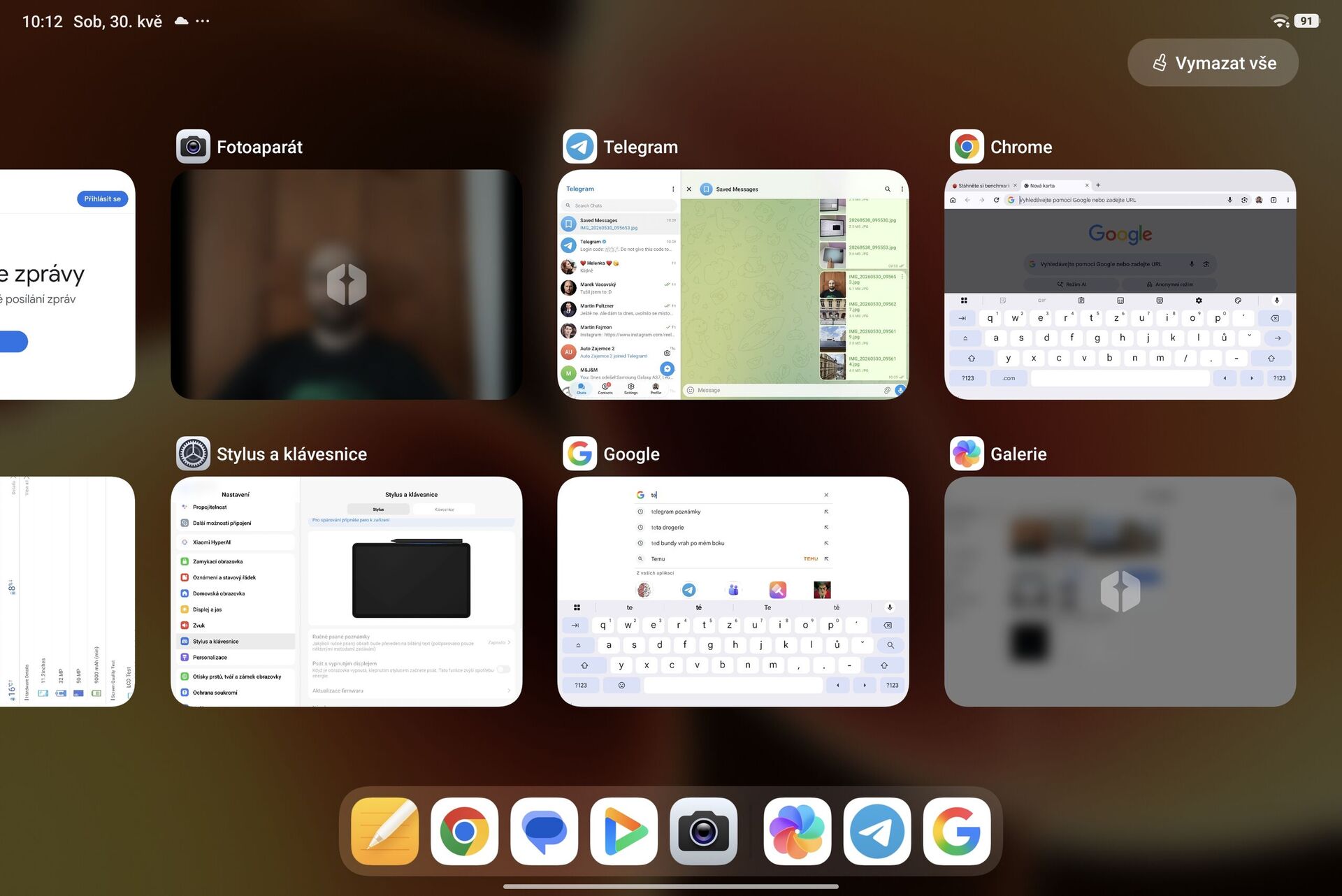Open Notes app from the dock
Screen dimensions: 1342x896
(x=385, y=831)
